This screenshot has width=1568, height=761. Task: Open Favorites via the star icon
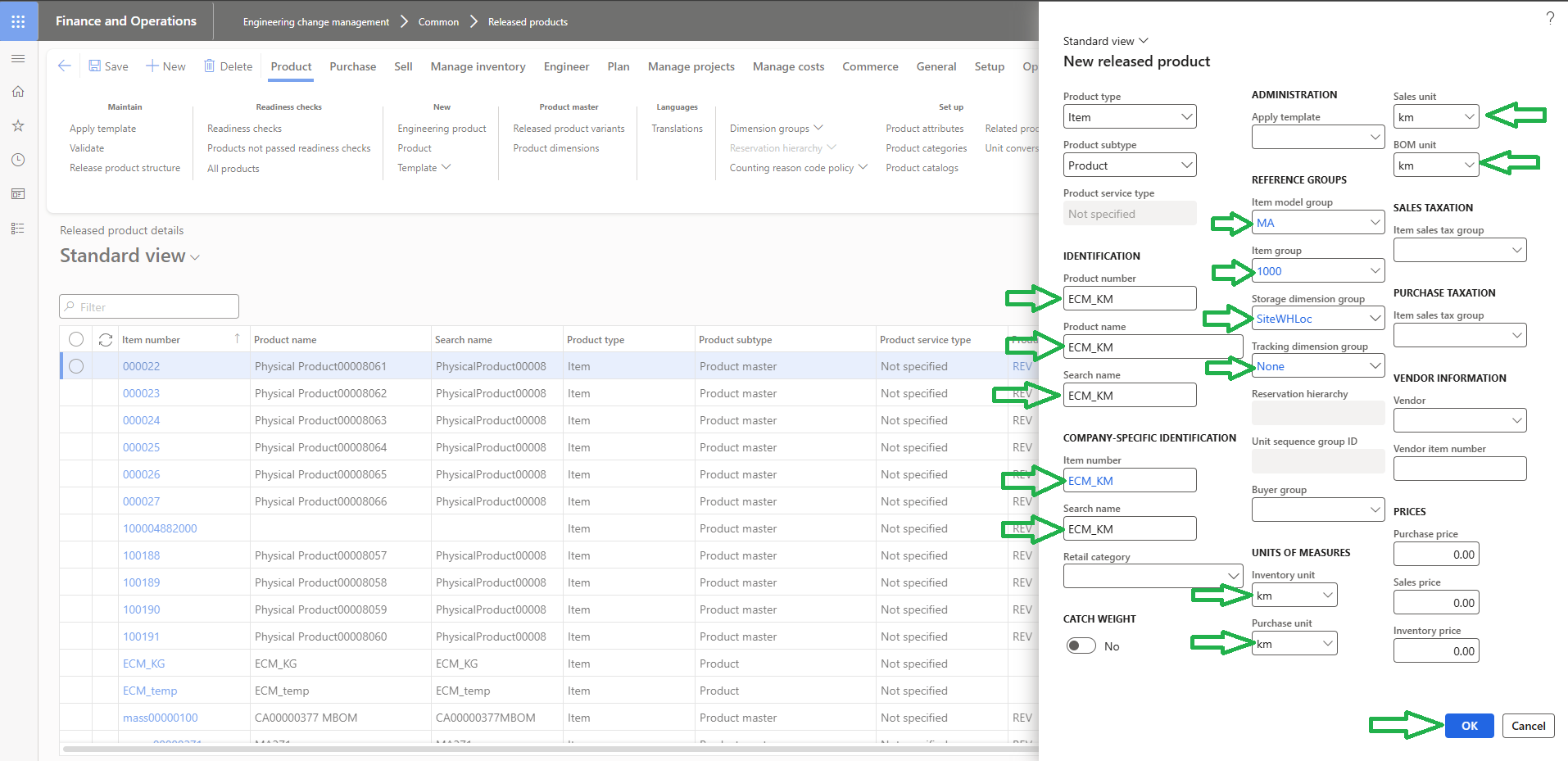tap(18, 125)
